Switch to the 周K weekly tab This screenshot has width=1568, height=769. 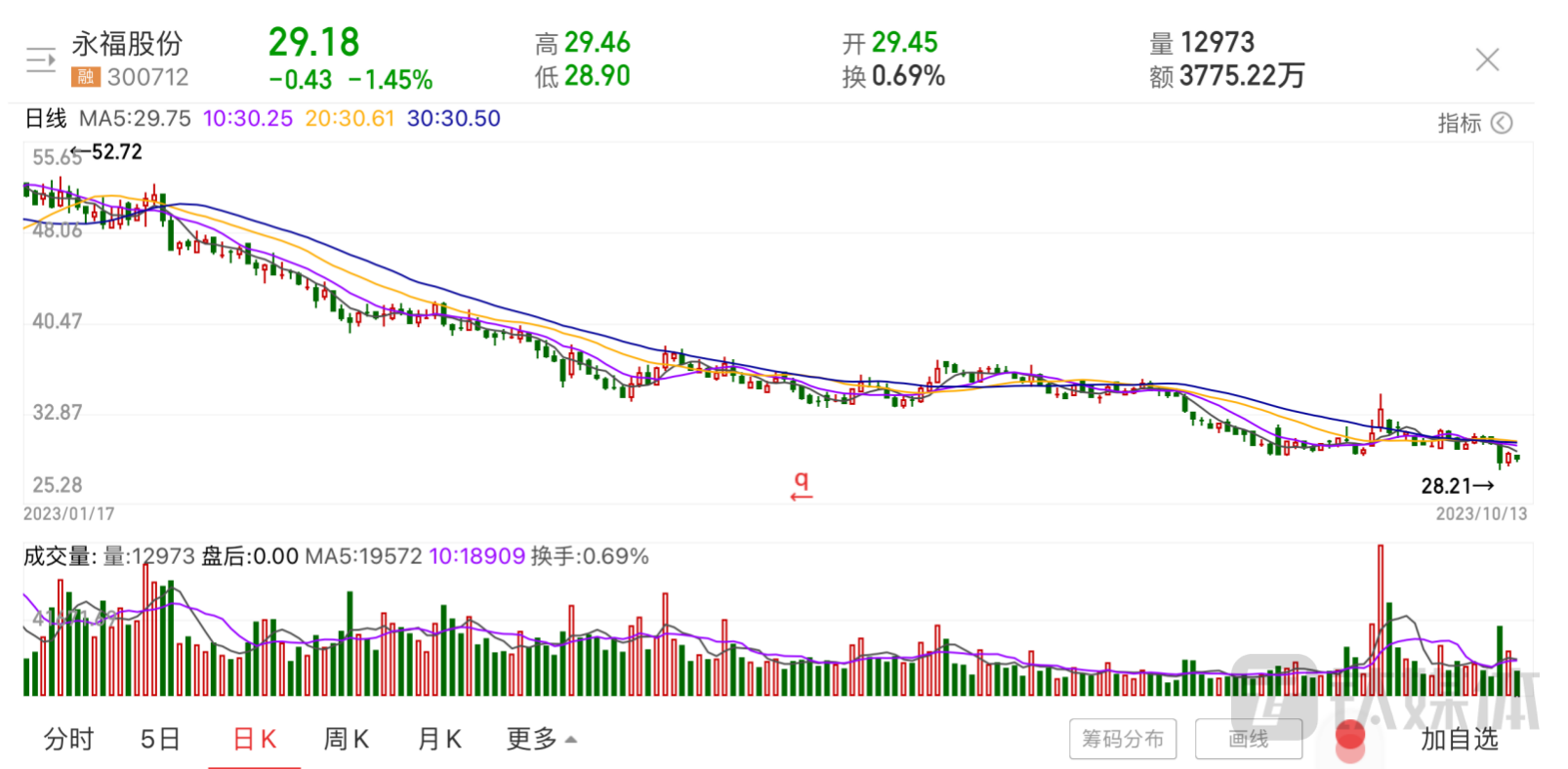tap(347, 739)
